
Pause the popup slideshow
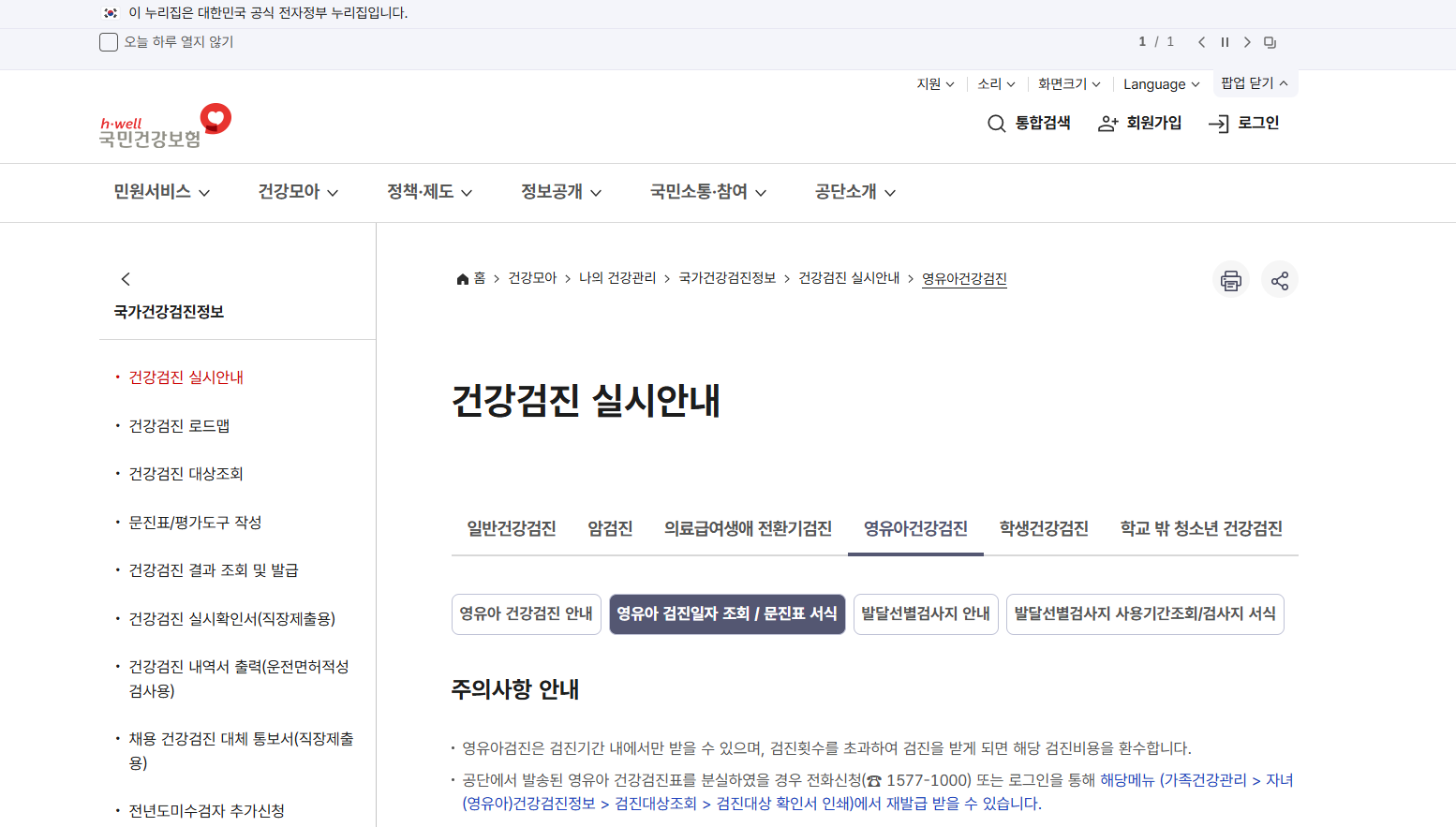click(x=1225, y=42)
